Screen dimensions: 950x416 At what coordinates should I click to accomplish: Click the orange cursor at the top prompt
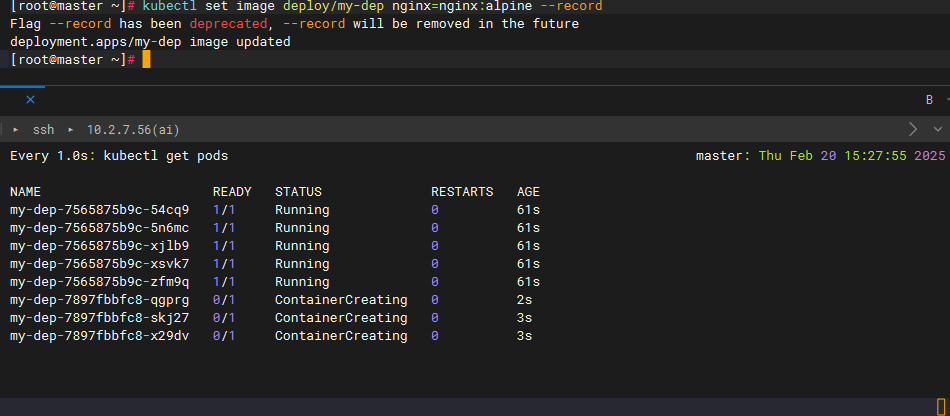(146, 60)
